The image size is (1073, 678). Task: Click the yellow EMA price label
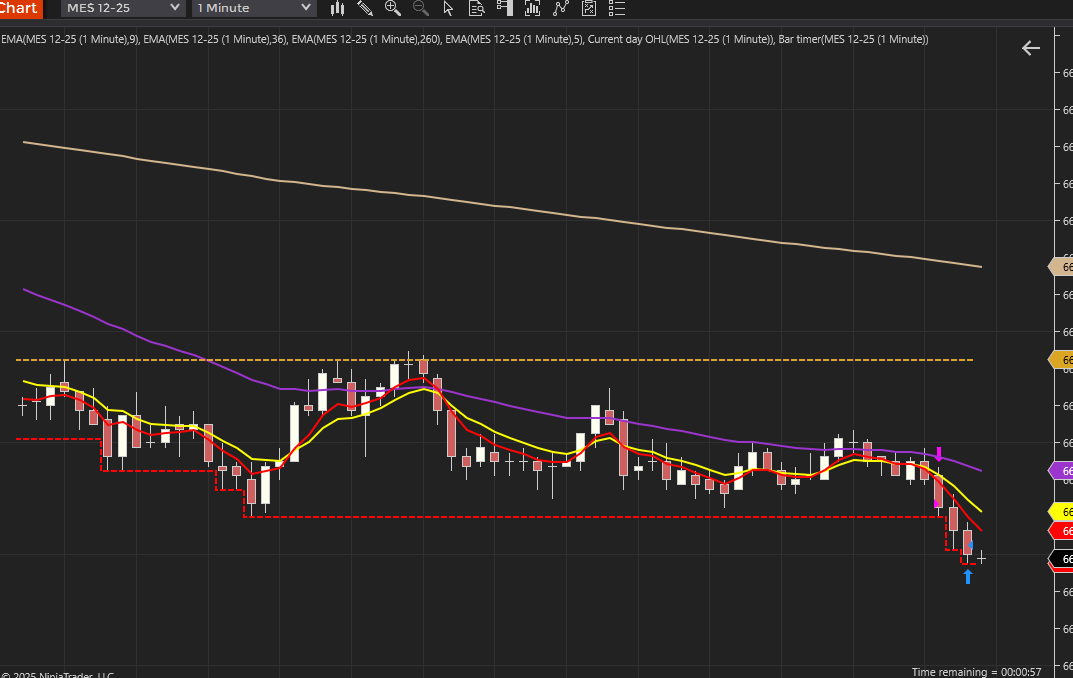click(x=1061, y=512)
